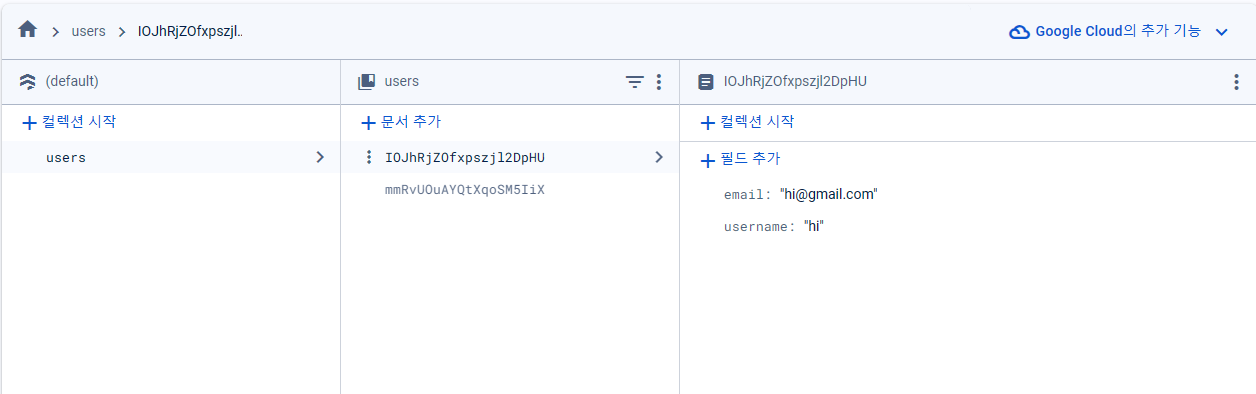This screenshot has width=1256, height=394.
Task: Click the users column header title
Action: click(x=402, y=82)
